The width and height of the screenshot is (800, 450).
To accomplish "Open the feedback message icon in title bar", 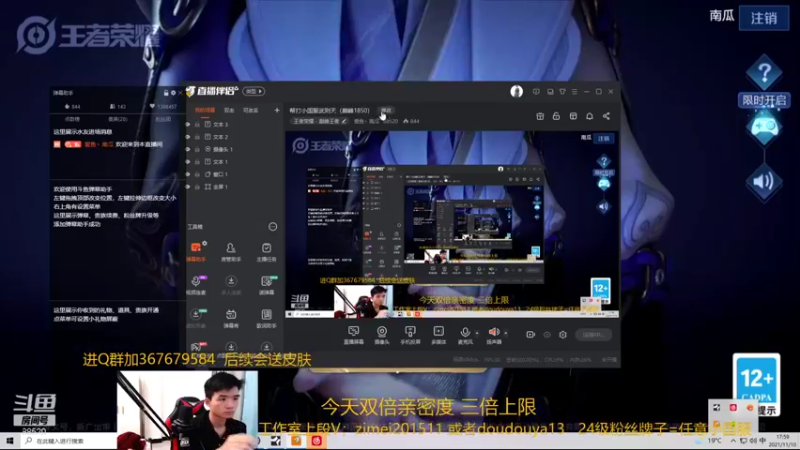I will [x=536, y=92].
